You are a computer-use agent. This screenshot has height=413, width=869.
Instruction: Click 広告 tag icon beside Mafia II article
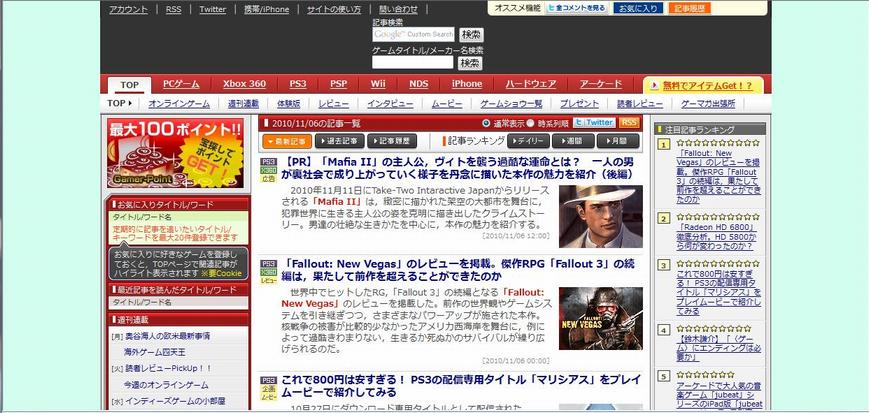point(269,179)
